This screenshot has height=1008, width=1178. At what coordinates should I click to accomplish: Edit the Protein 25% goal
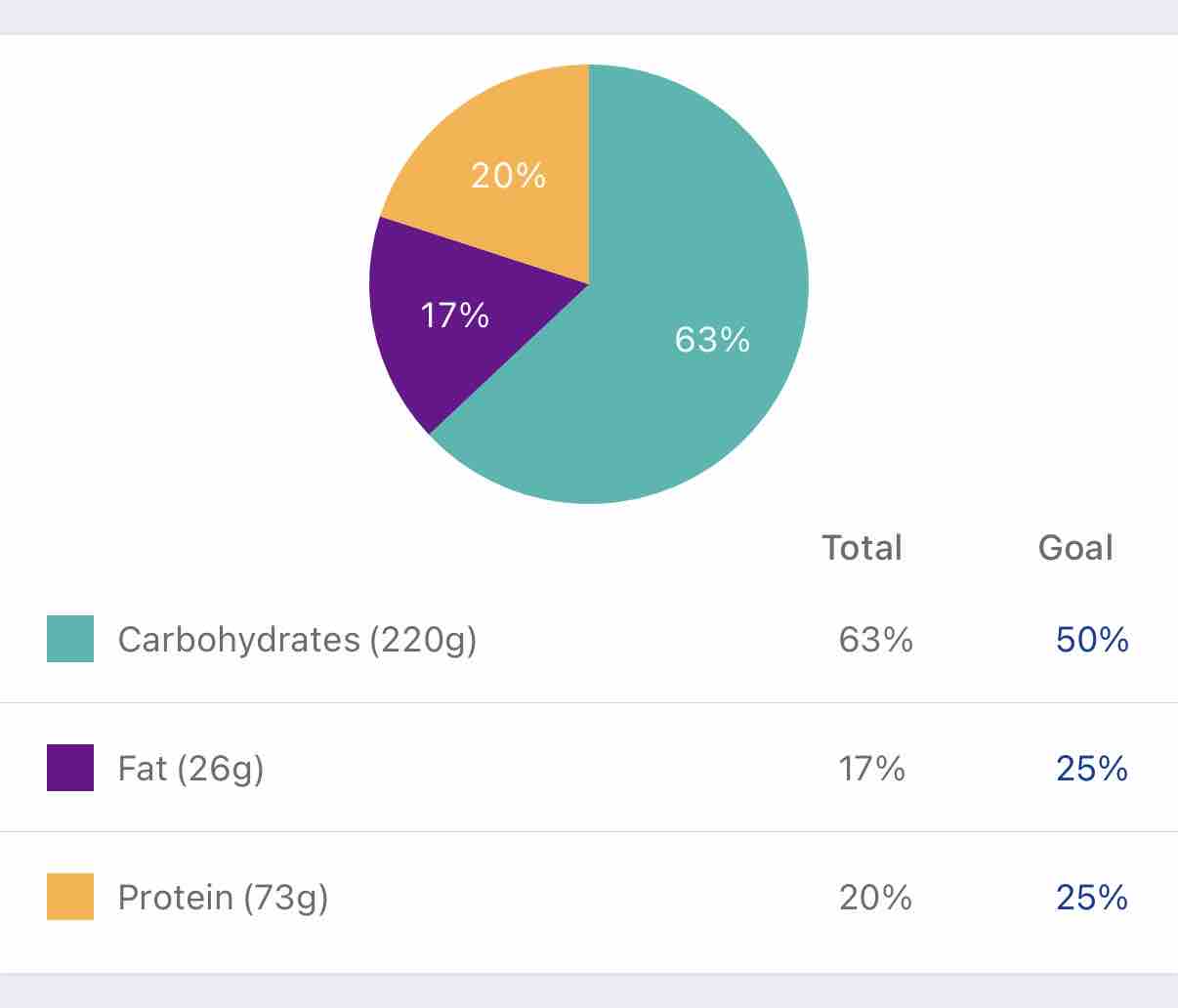pos(1092,898)
